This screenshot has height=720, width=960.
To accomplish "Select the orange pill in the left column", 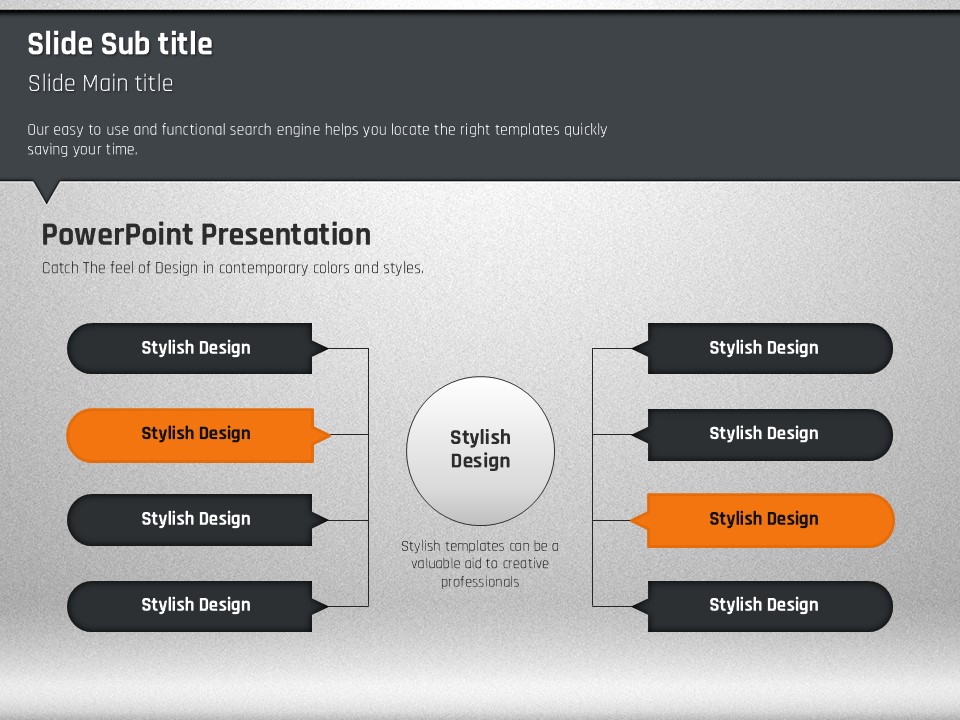I will pos(190,434).
